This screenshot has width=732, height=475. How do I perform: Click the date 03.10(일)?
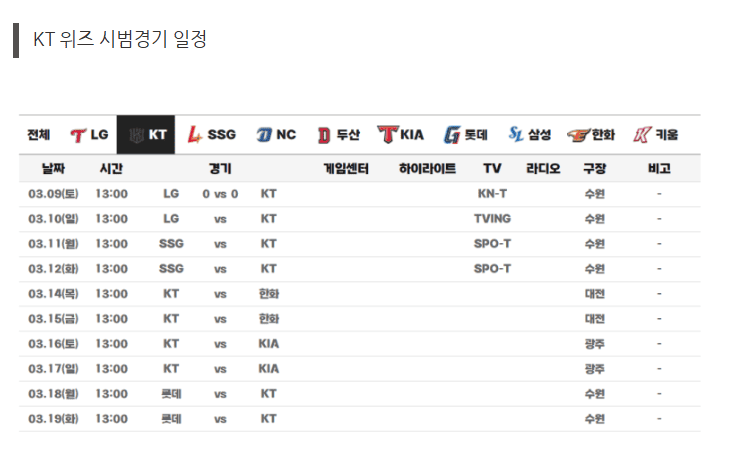(x=53, y=219)
